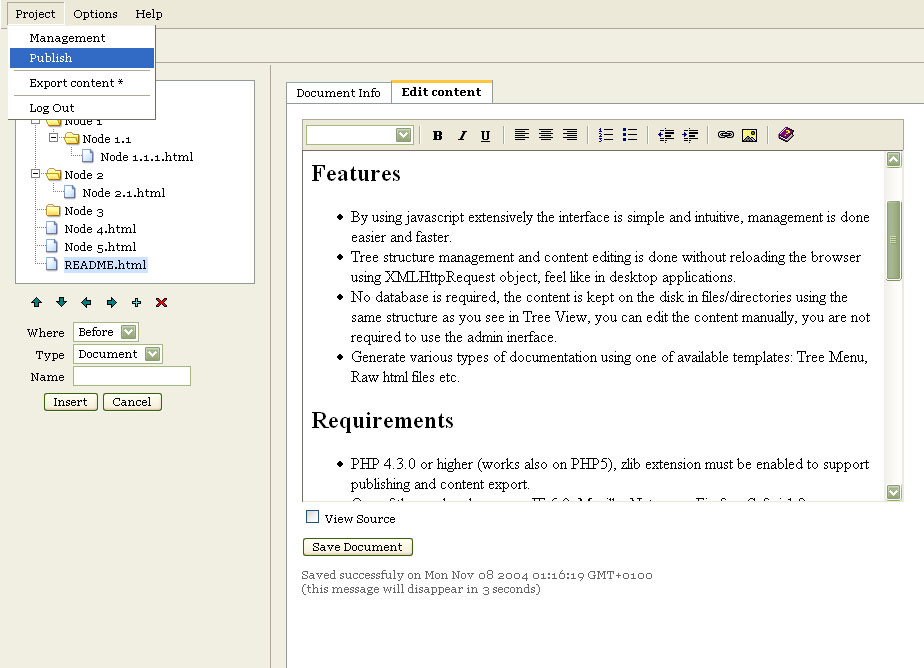The width and height of the screenshot is (924, 668).
Task: Click the insert hyperlink icon
Action: pos(726,135)
